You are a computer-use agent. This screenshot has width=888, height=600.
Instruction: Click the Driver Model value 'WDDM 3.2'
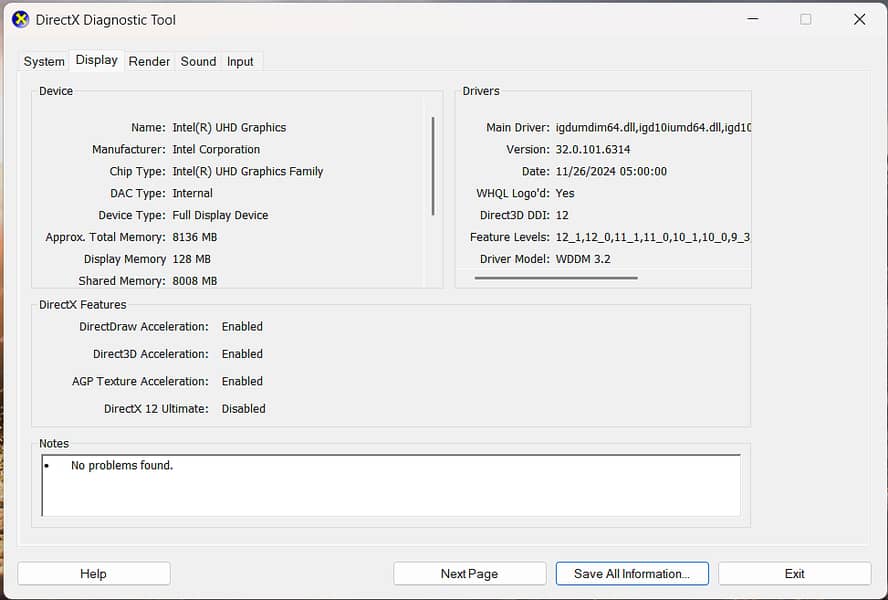point(583,259)
